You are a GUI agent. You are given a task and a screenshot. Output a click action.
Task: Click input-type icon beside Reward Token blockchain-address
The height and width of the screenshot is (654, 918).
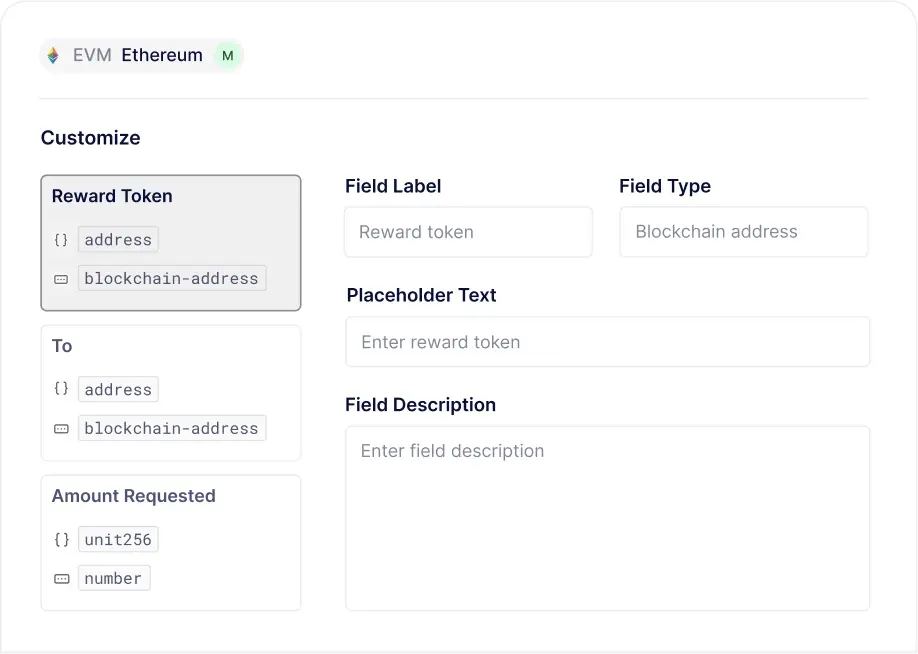point(61,279)
